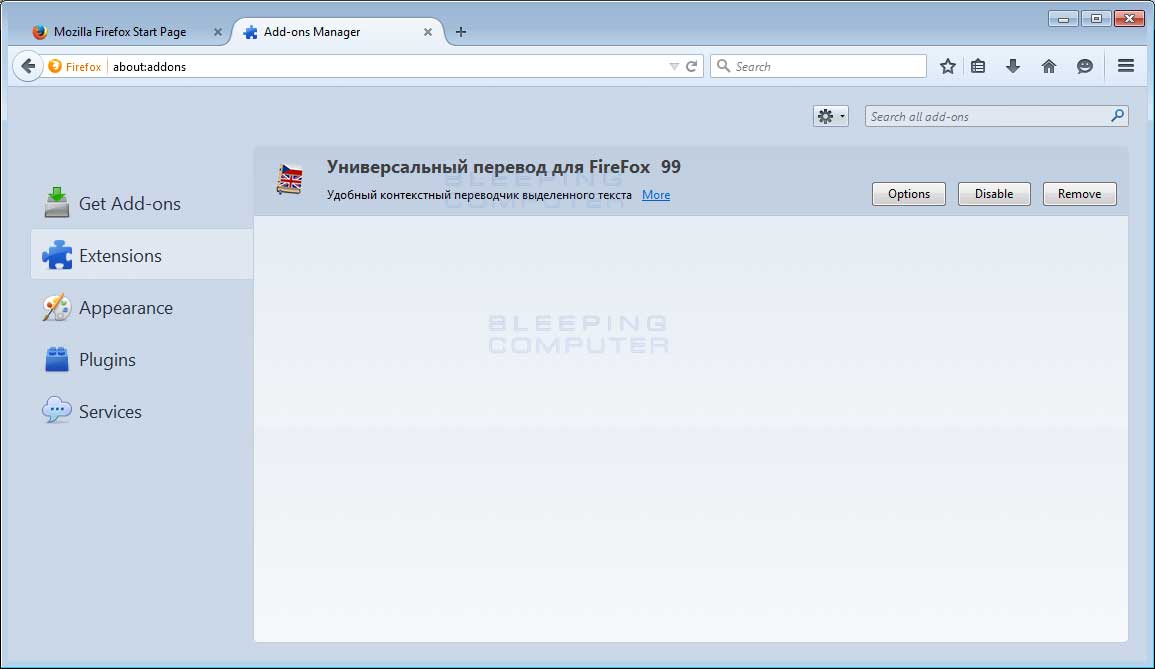Disable the Универсальный перевод extension
The width and height of the screenshot is (1155, 669).
[993, 194]
